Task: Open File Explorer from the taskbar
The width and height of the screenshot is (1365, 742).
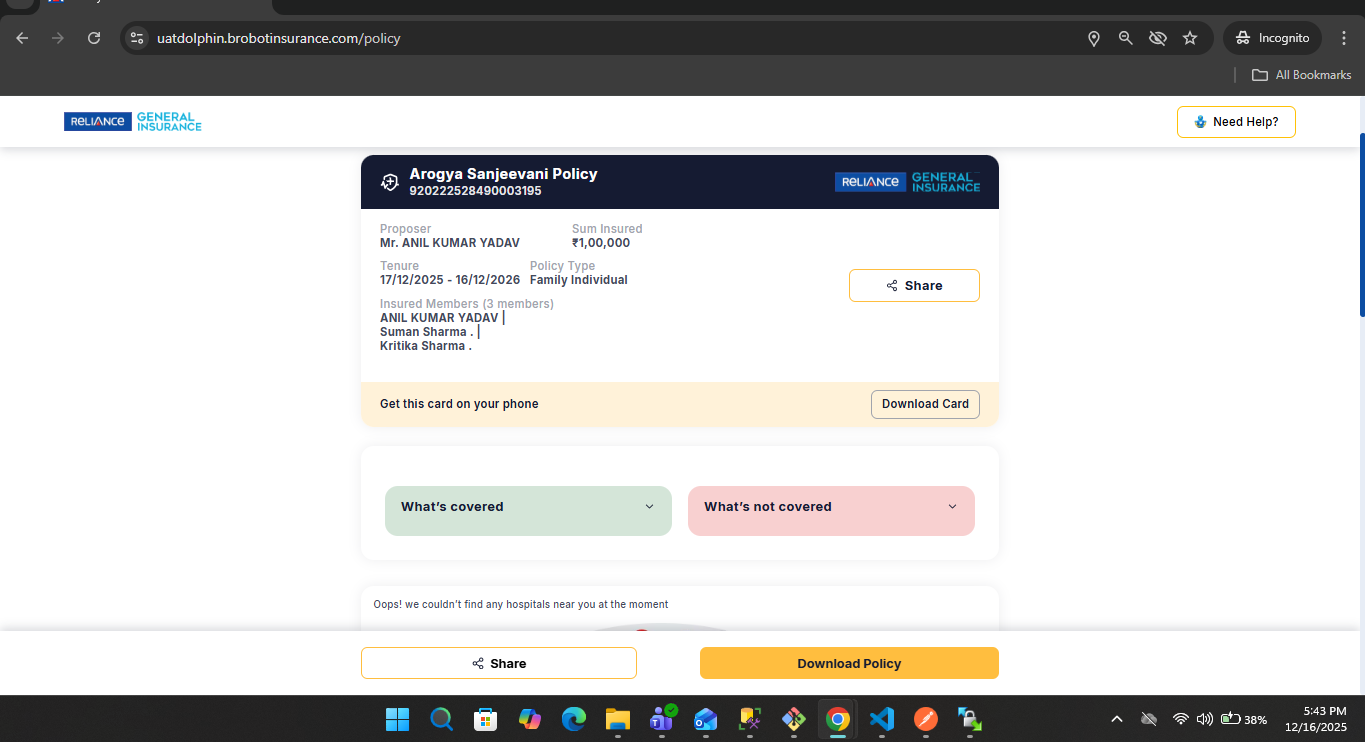Action: click(617, 719)
